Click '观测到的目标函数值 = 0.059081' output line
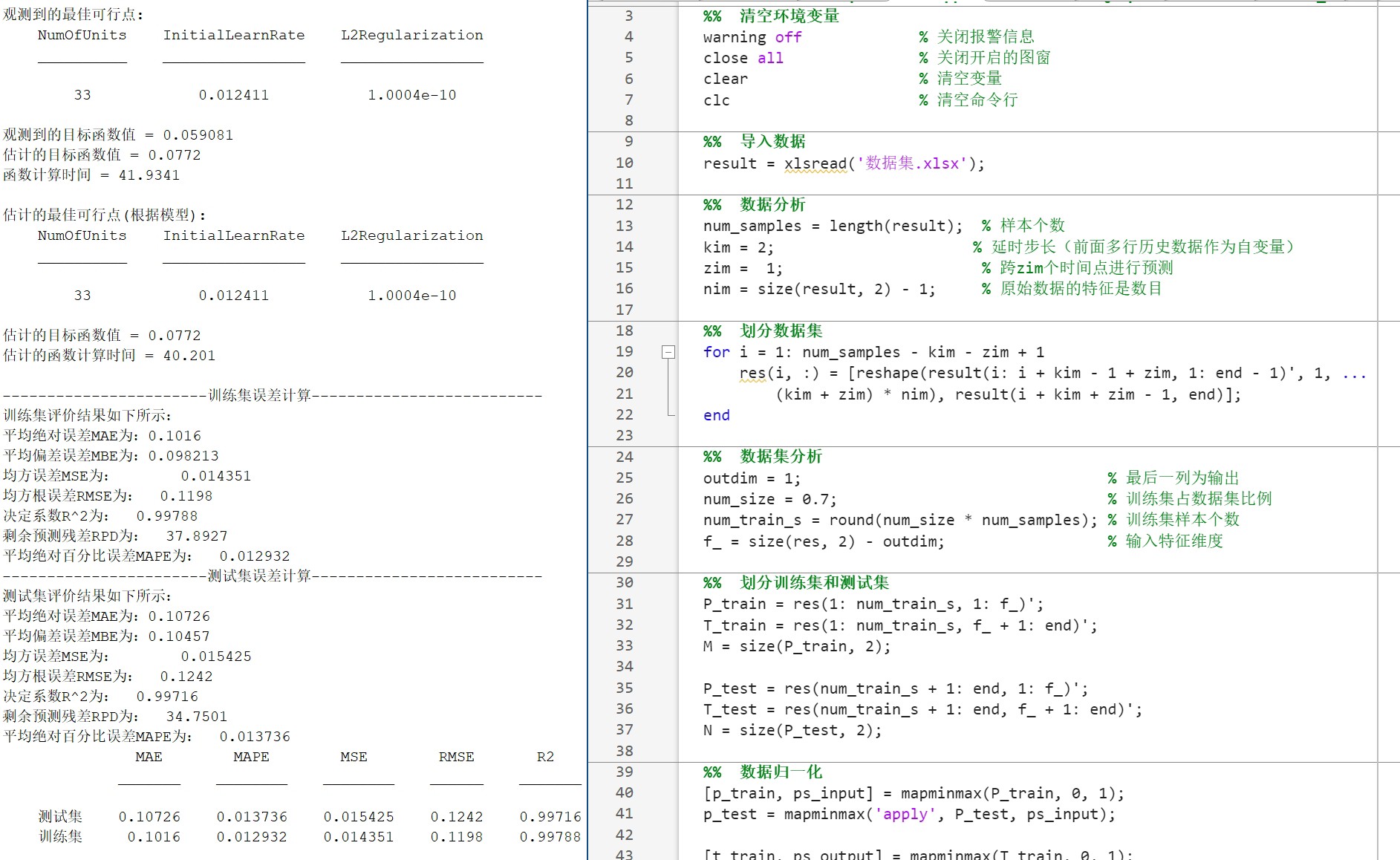Image resolution: width=1400 pixels, height=860 pixels. point(118,134)
